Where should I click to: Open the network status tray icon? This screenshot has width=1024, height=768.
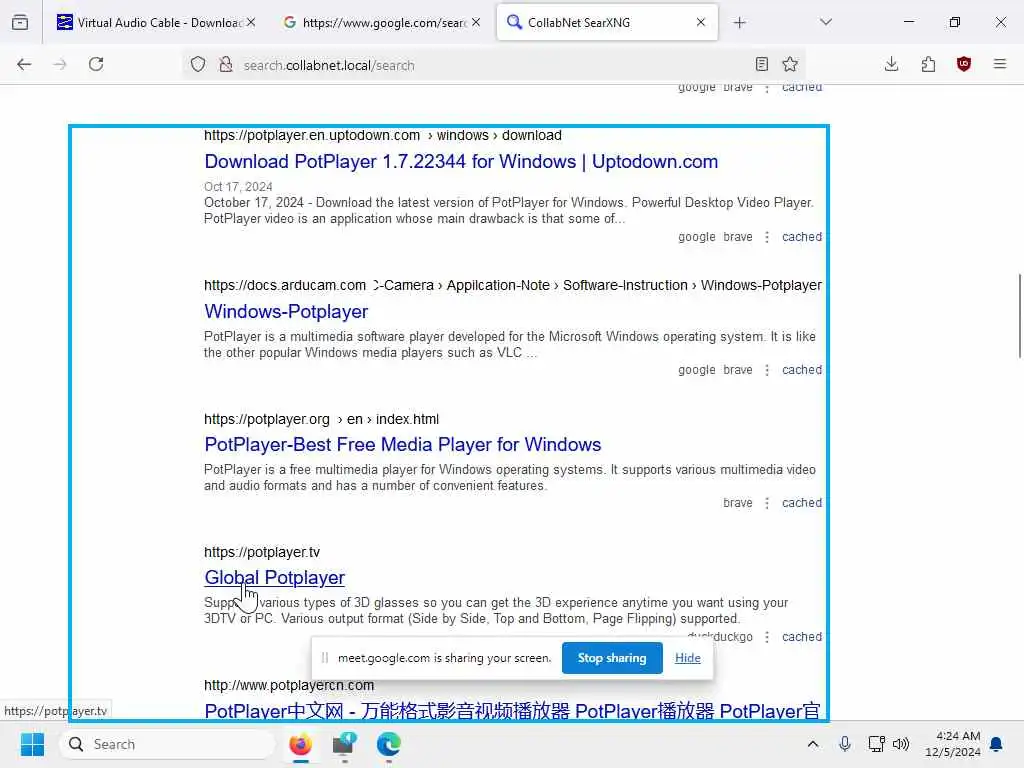[x=876, y=744]
